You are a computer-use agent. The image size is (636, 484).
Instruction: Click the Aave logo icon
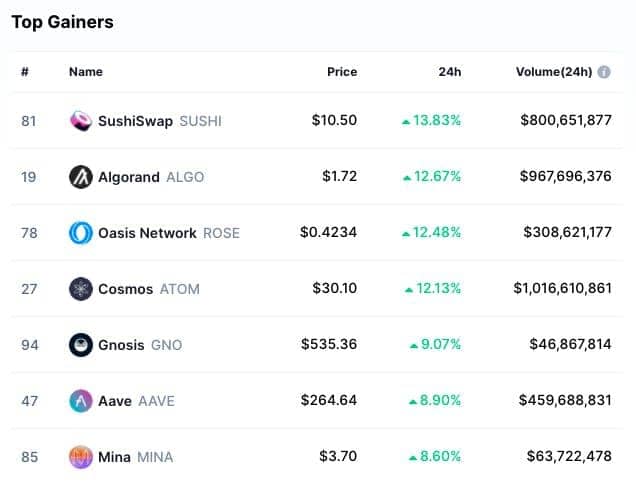point(81,401)
